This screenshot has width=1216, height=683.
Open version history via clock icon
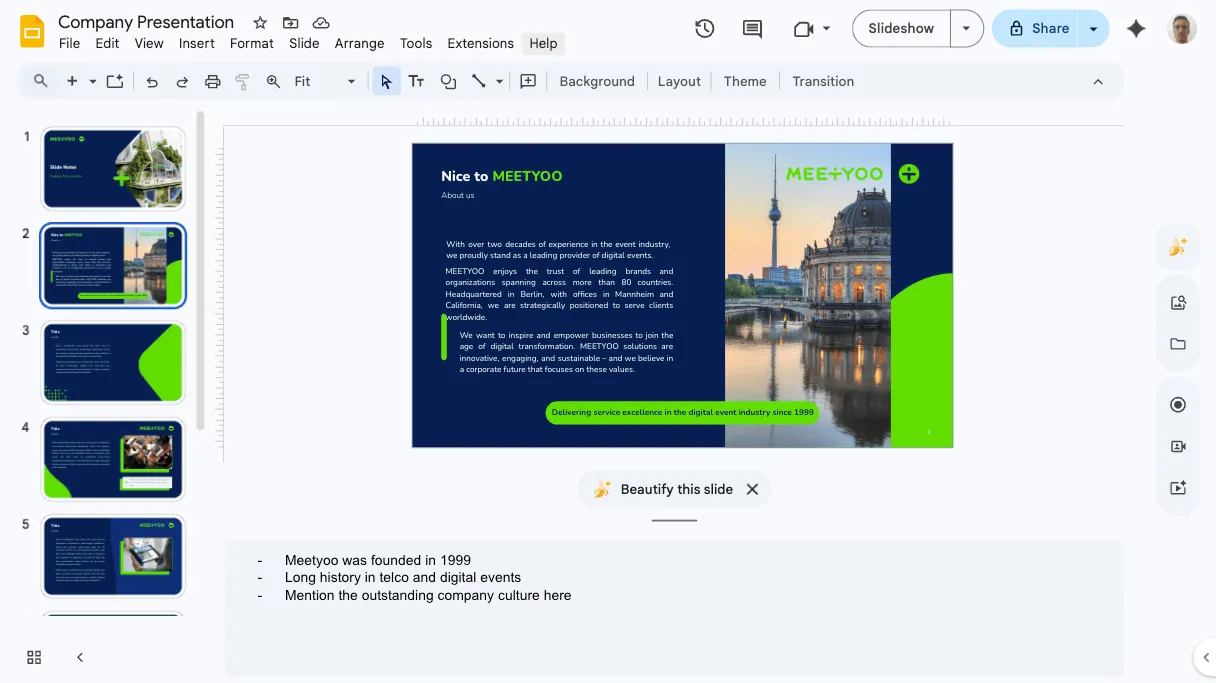pos(704,29)
